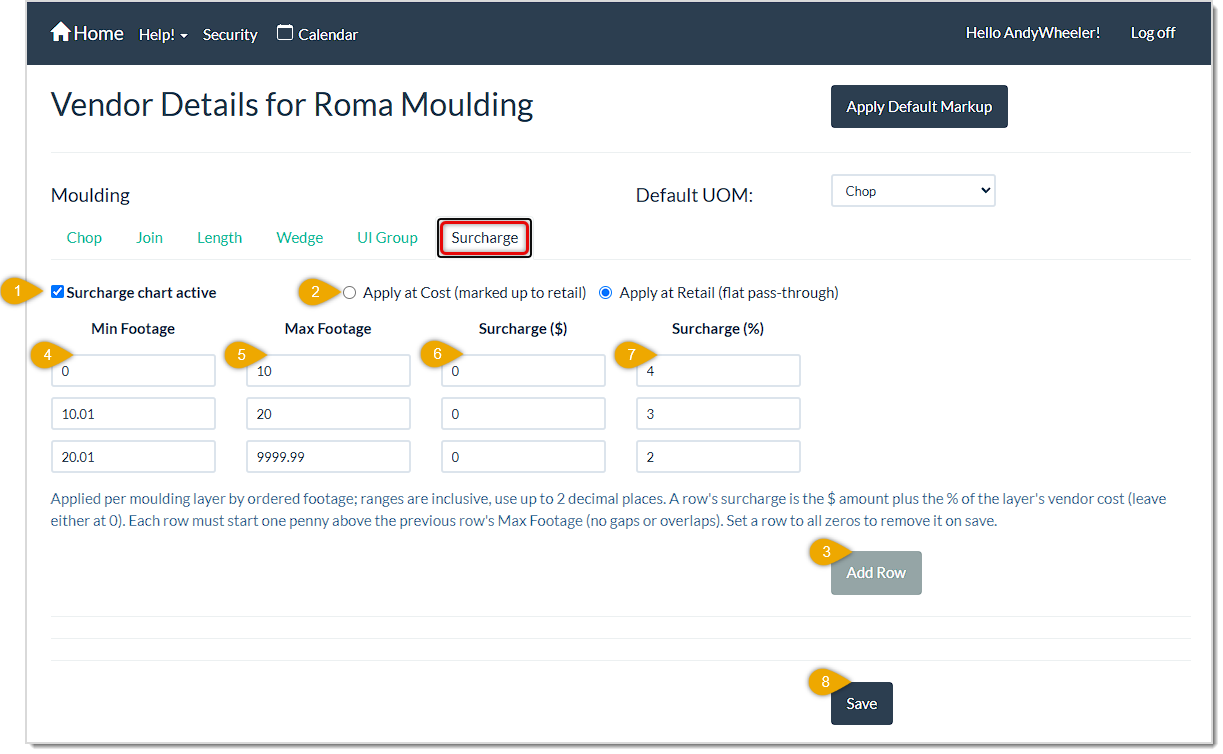The width and height of the screenshot is (1223, 754).
Task: Switch to the Join tab
Action: click(149, 238)
